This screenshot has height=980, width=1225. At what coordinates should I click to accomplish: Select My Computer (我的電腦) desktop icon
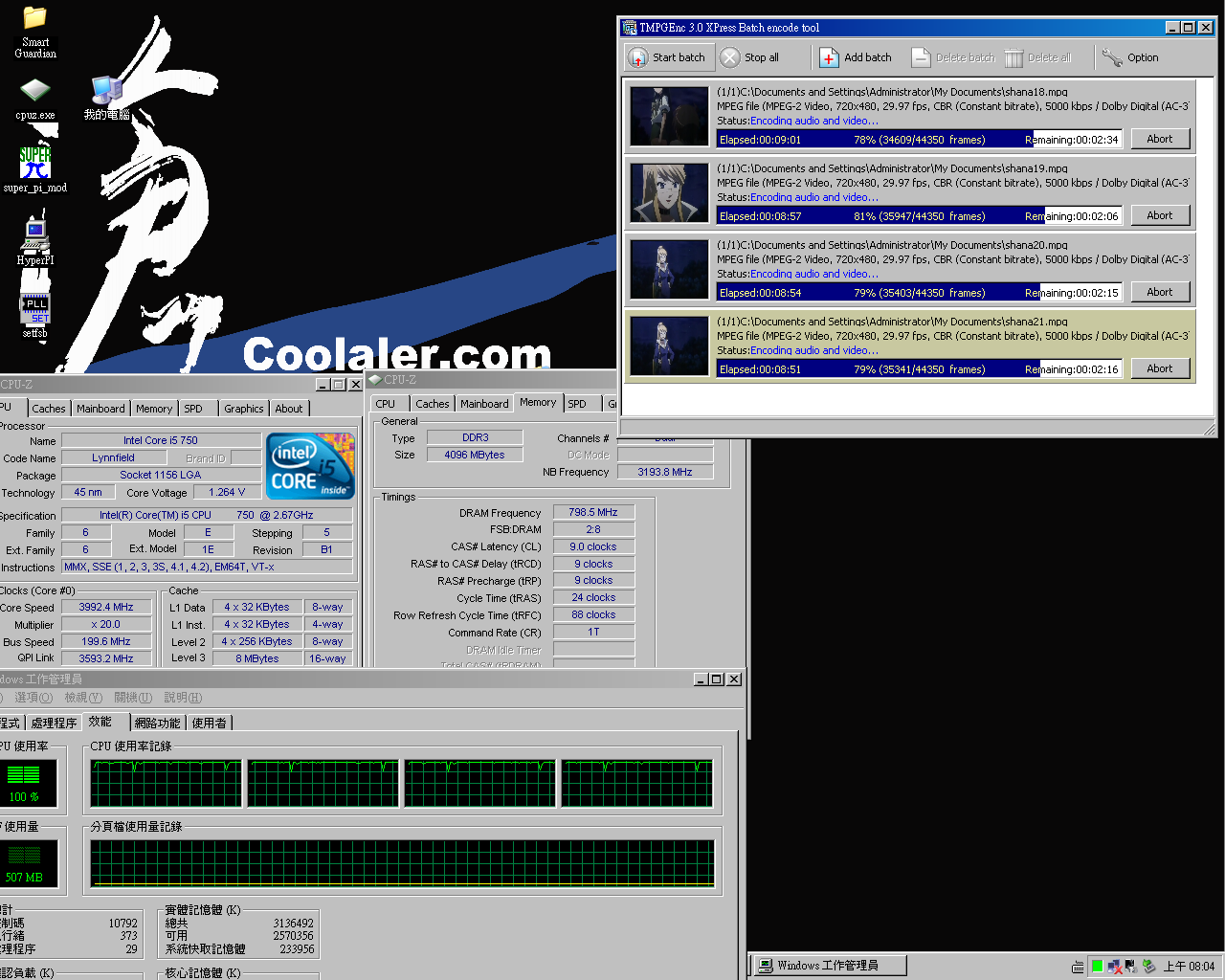pyautogui.click(x=106, y=99)
